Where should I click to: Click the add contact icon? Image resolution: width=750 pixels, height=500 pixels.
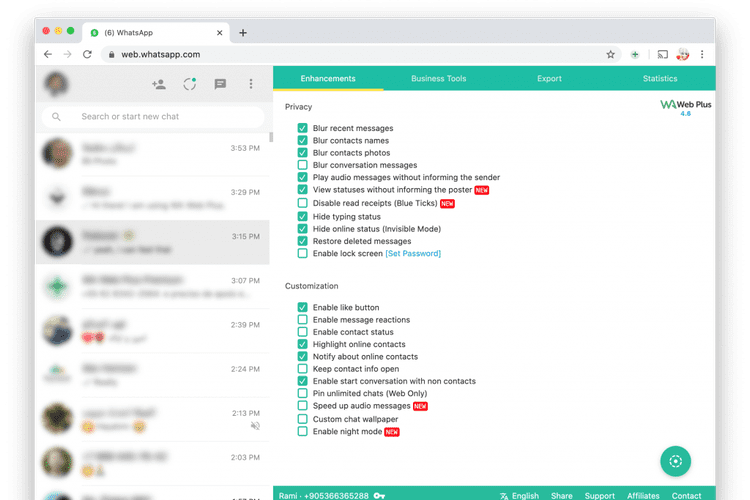click(x=158, y=85)
